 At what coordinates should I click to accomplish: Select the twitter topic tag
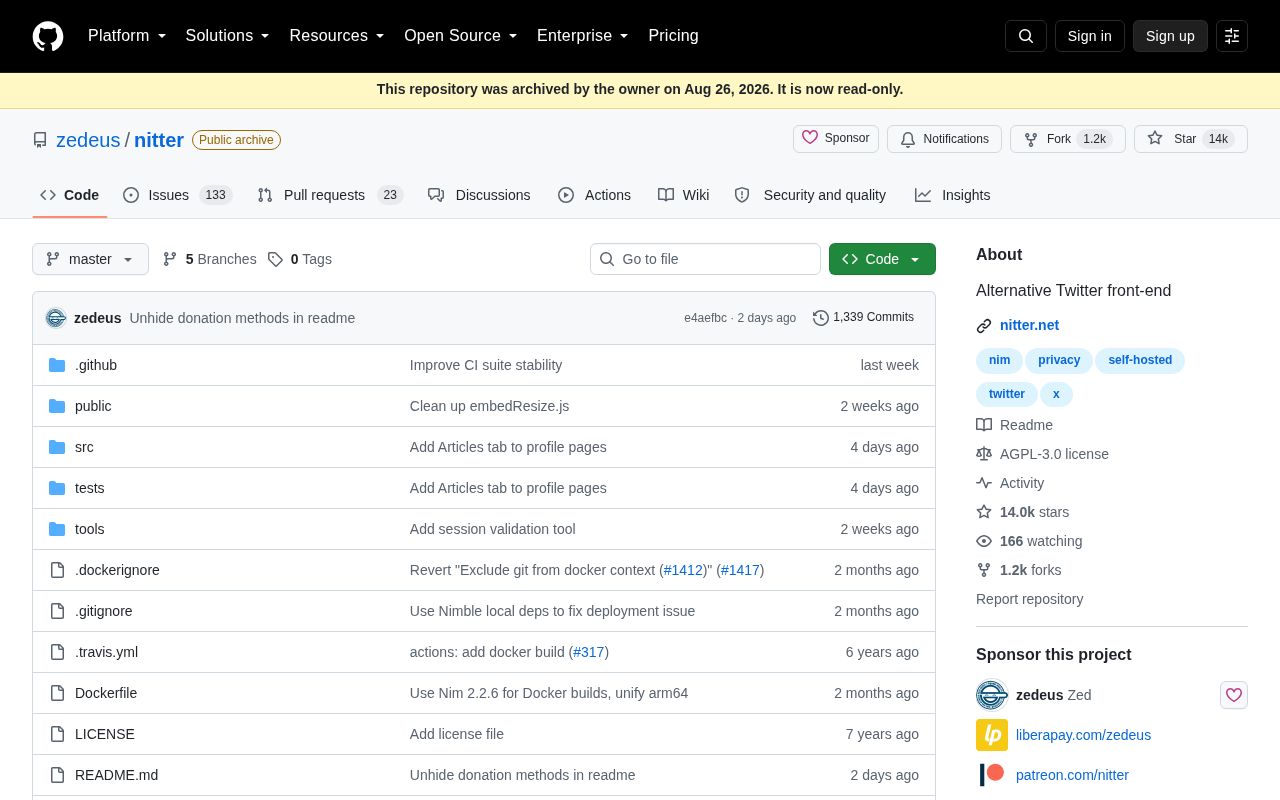click(1007, 395)
